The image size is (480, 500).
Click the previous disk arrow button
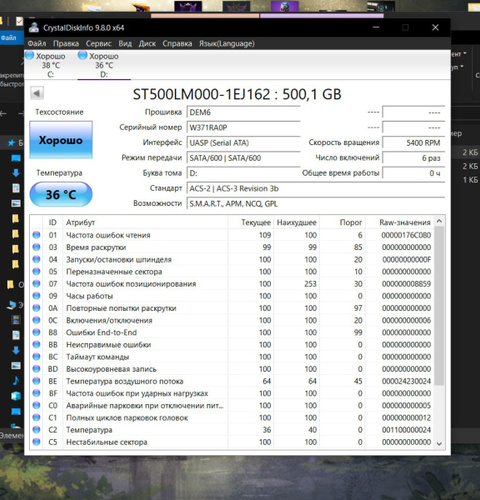point(37,93)
